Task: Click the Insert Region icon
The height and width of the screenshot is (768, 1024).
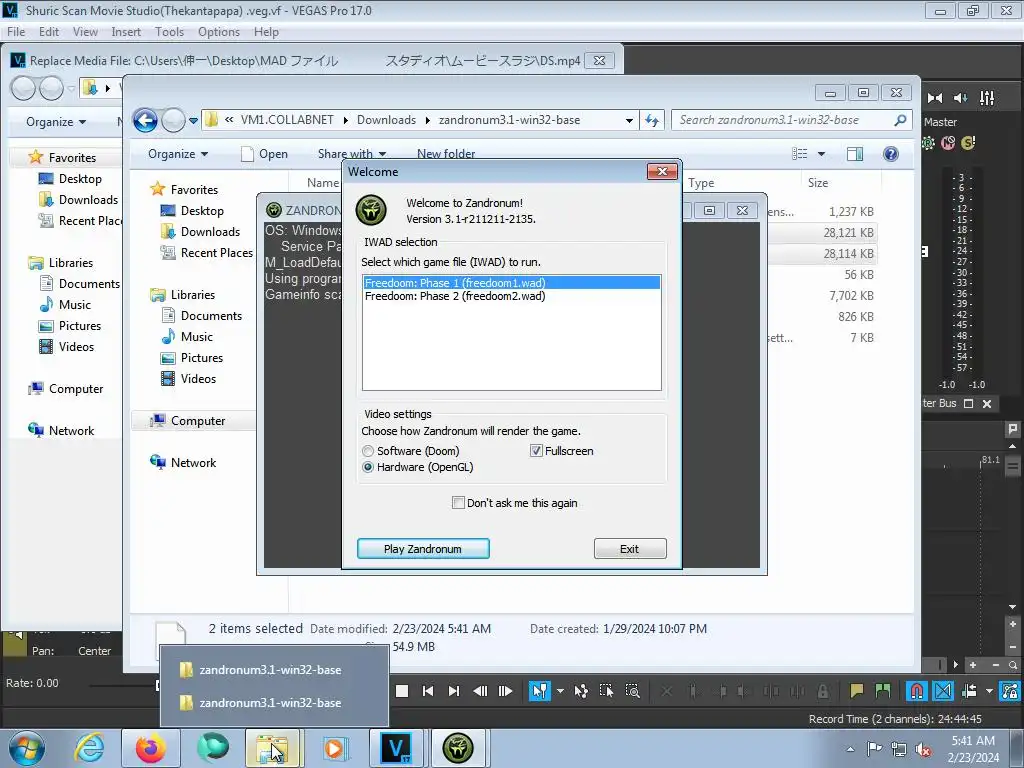Action: (x=882, y=691)
